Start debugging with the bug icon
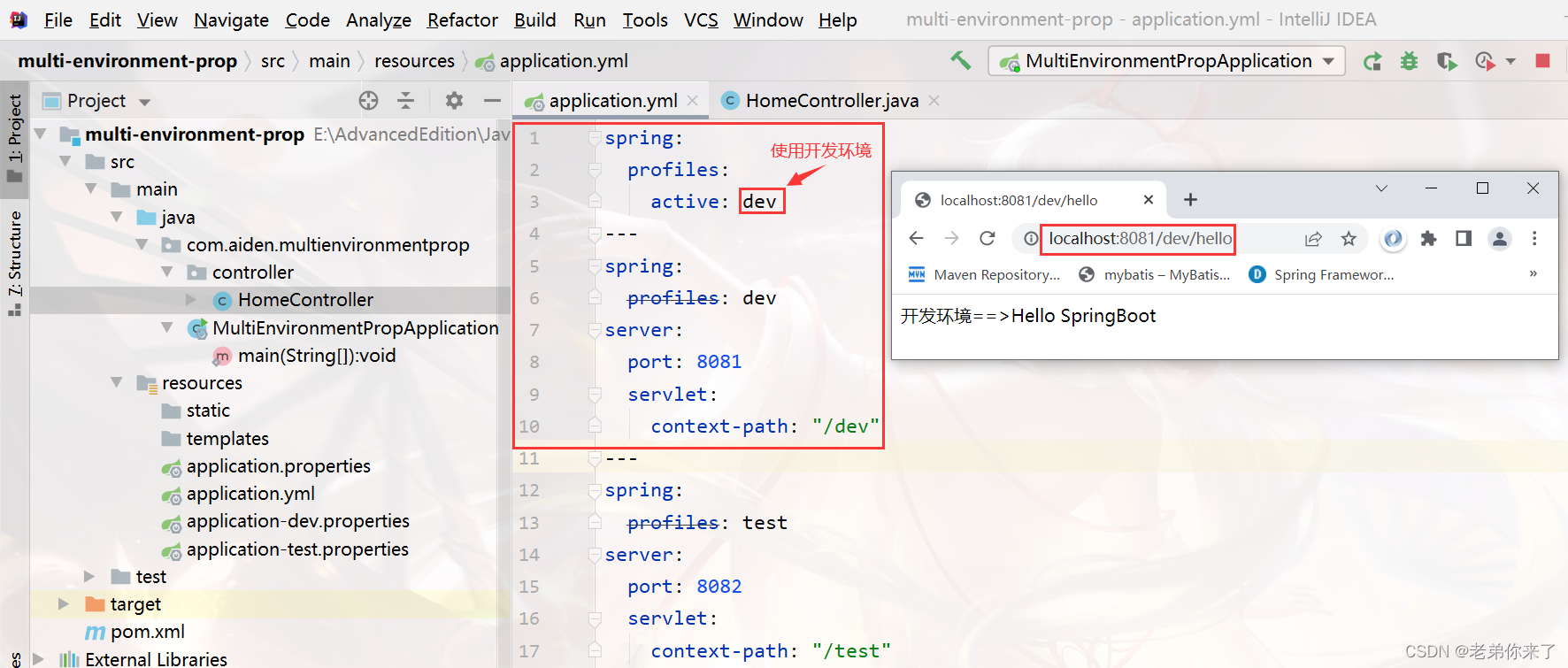1568x668 pixels. (1410, 61)
